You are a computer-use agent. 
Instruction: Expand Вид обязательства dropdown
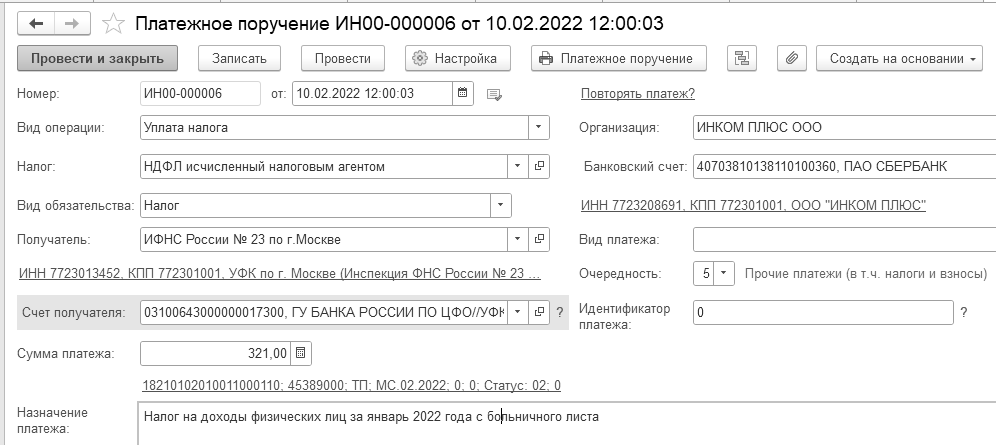[x=500, y=205]
